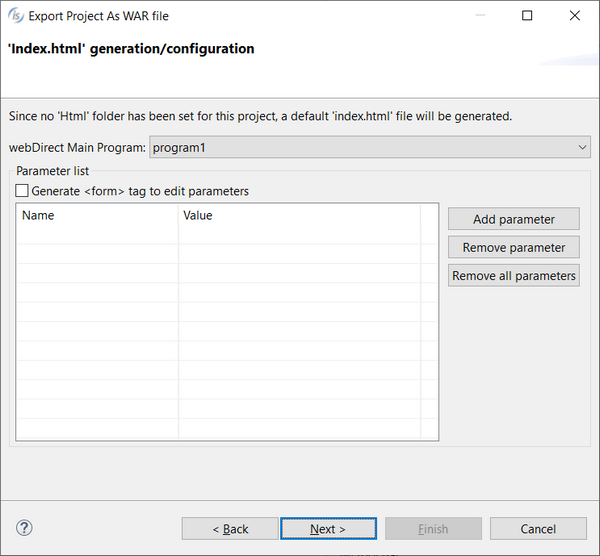The width and height of the screenshot is (600, 556).
Task: Cancel the WAR export wizard
Action: tap(538, 529)
